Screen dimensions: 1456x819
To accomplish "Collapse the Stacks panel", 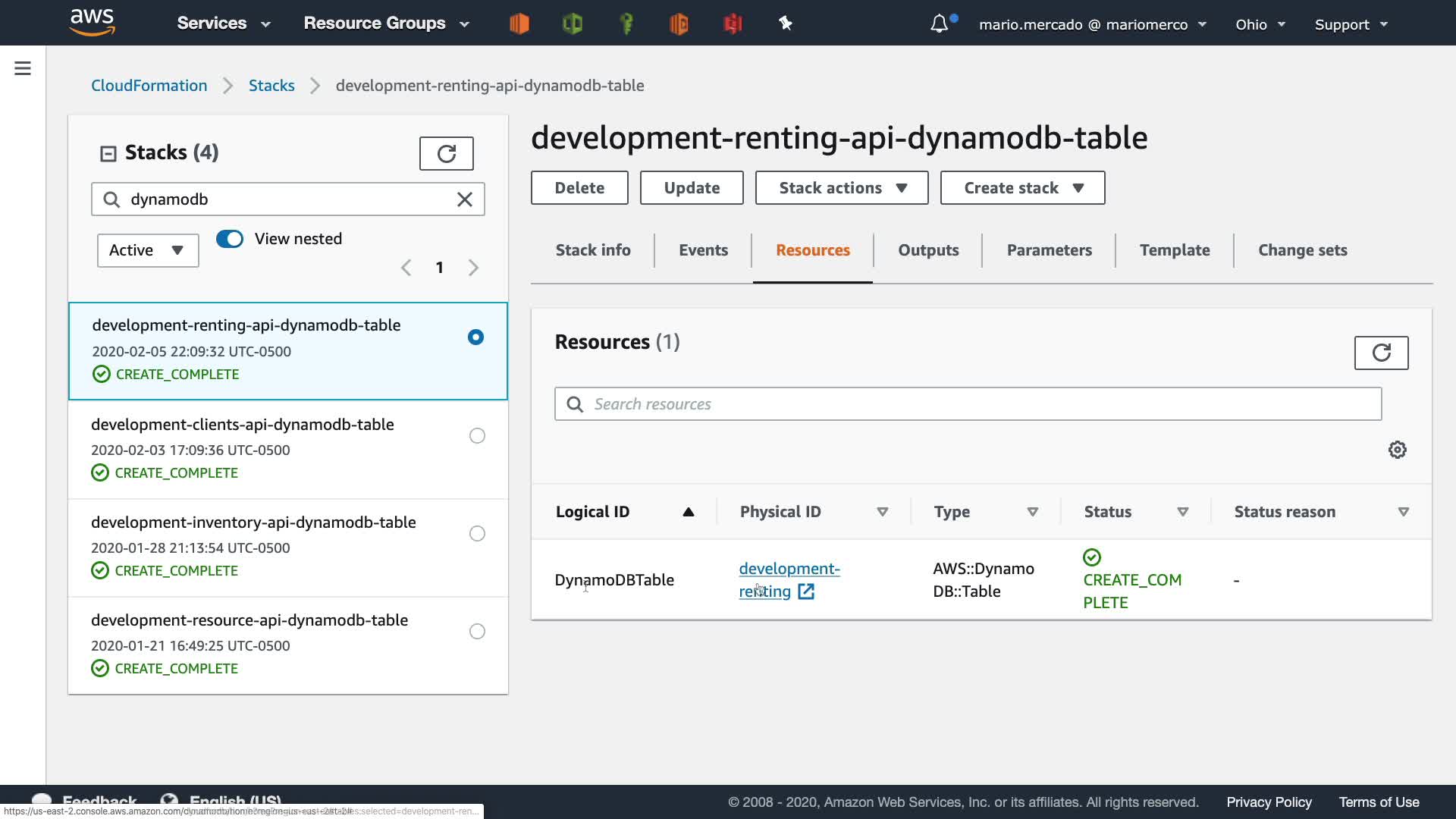I will [x=108, y=154].
